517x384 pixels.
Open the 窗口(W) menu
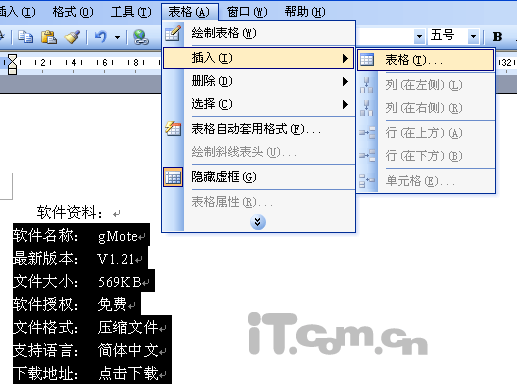click(x=247, y=12)
